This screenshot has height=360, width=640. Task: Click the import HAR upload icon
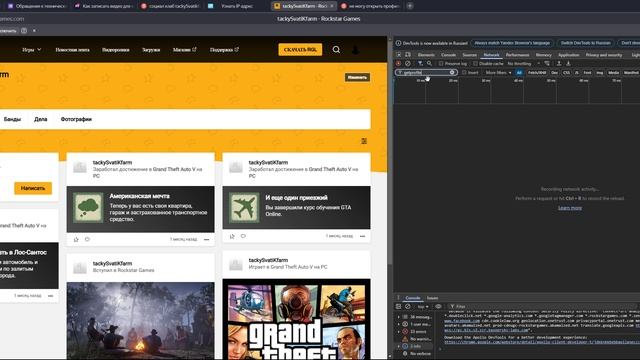(559, 64)
